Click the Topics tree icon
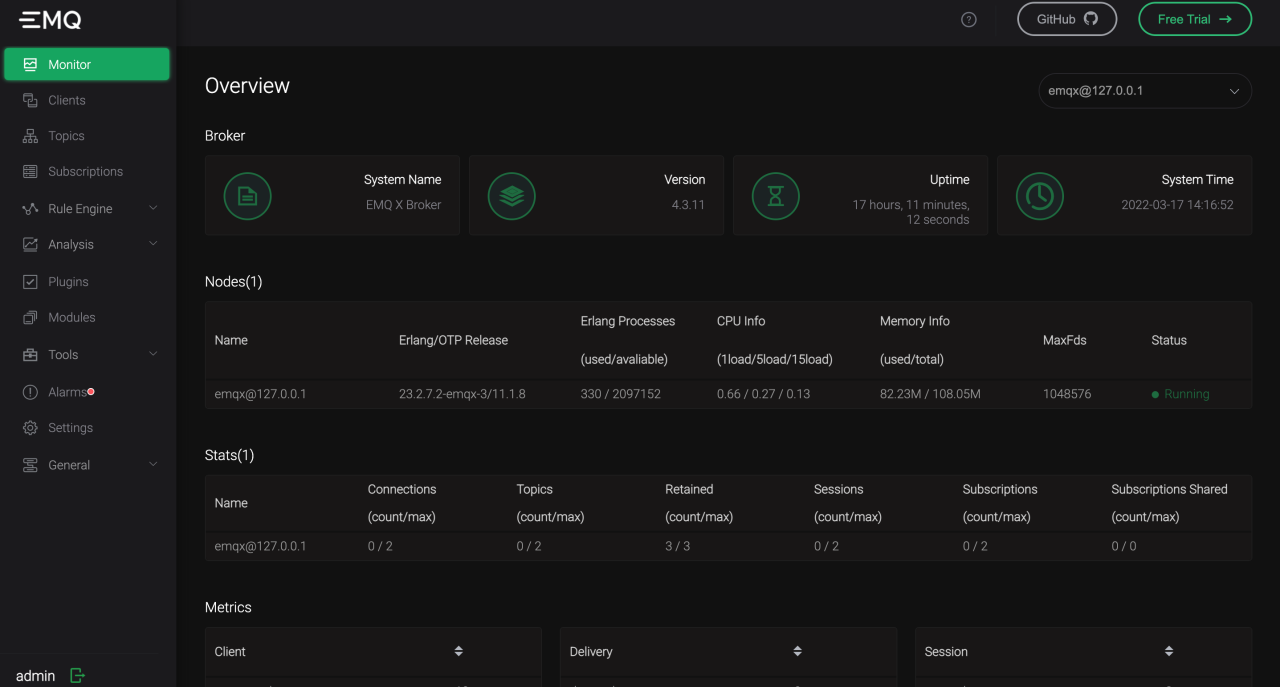Image resolution: width=1280 pixels, height=687 pixels. tap(30, 136)
